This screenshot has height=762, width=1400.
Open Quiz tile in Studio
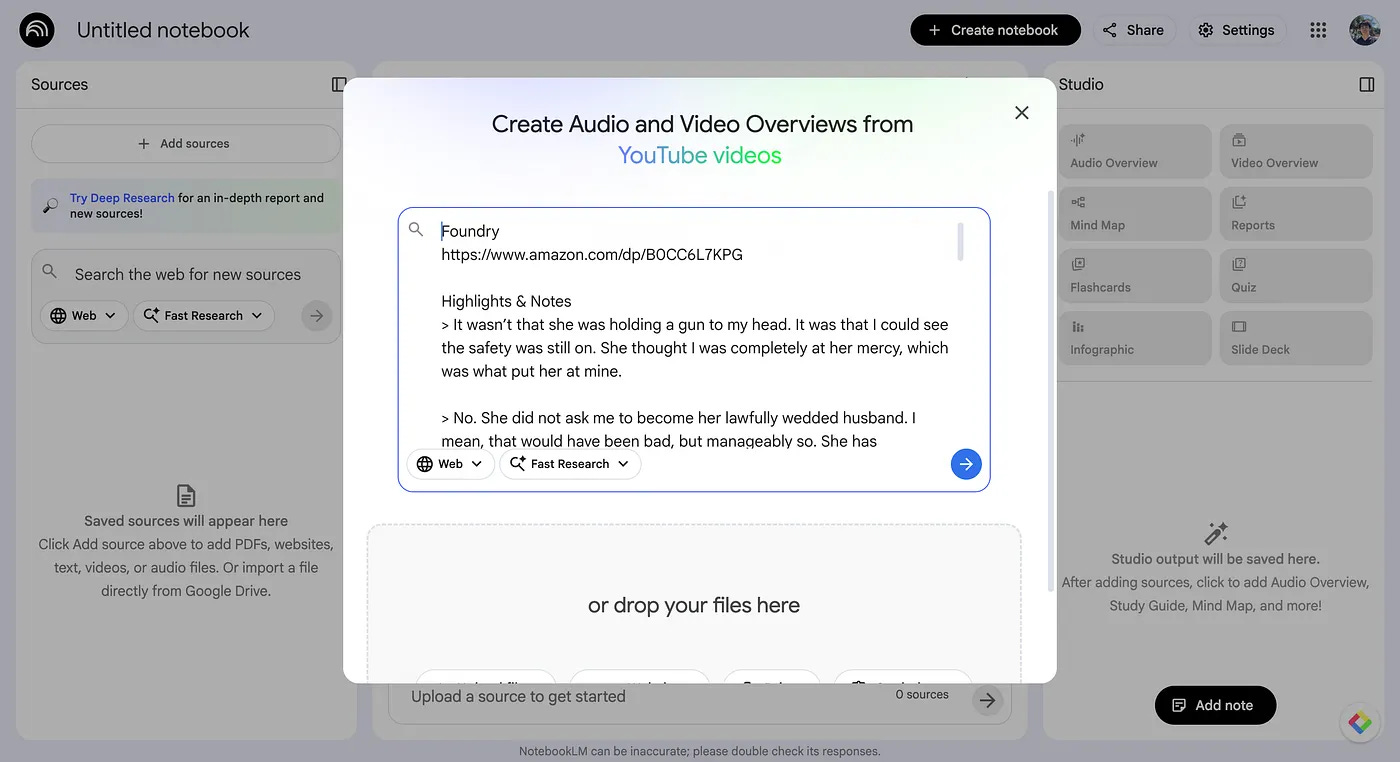click(x=1296, y=275)
